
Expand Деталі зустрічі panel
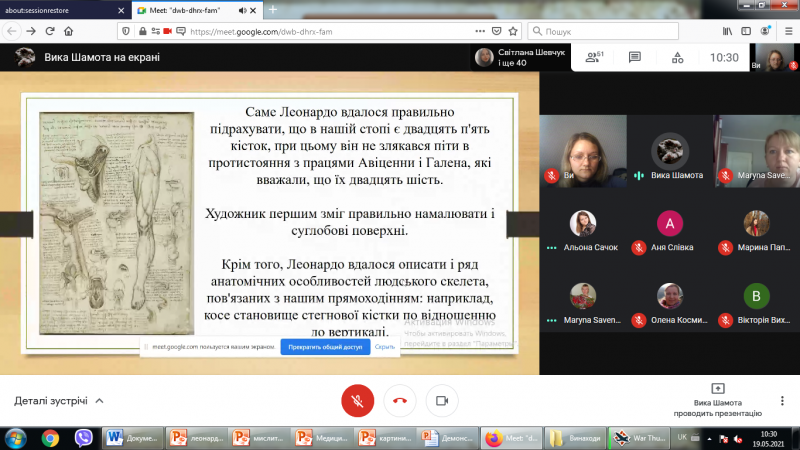pyautogui.click(x=59, y=401)
